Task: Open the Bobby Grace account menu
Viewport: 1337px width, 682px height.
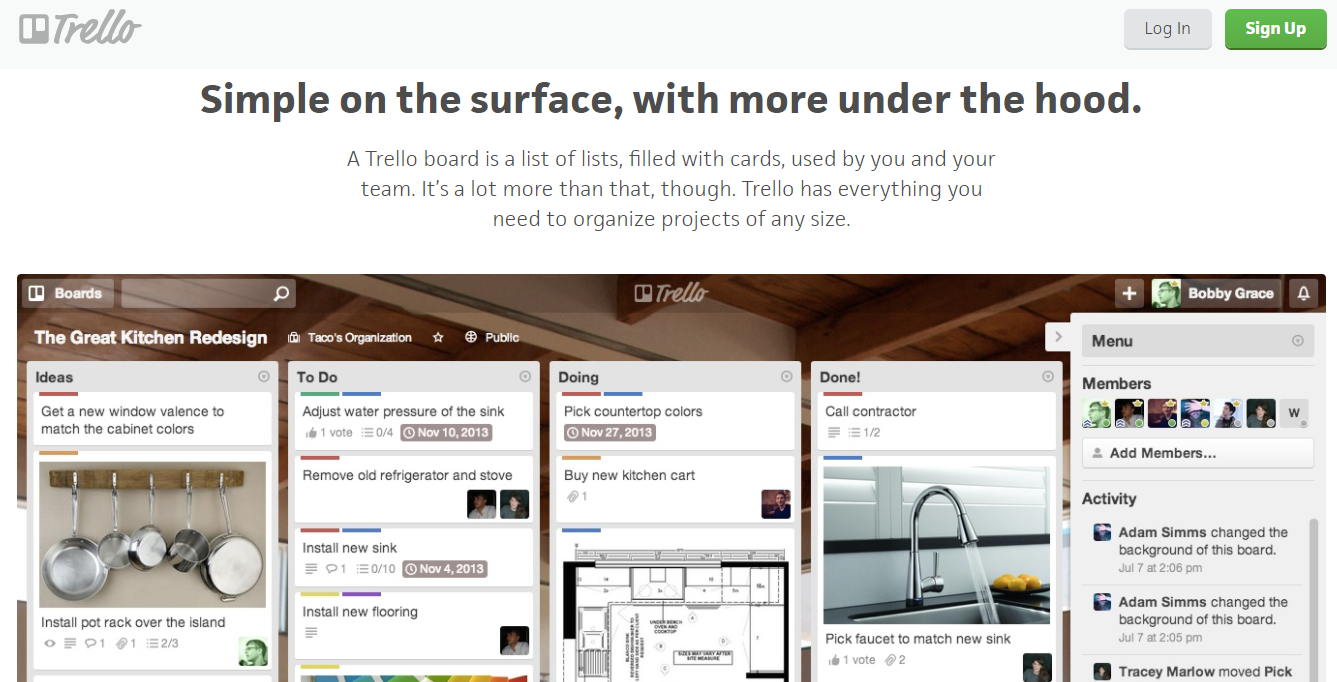Action: [1215, 293]
